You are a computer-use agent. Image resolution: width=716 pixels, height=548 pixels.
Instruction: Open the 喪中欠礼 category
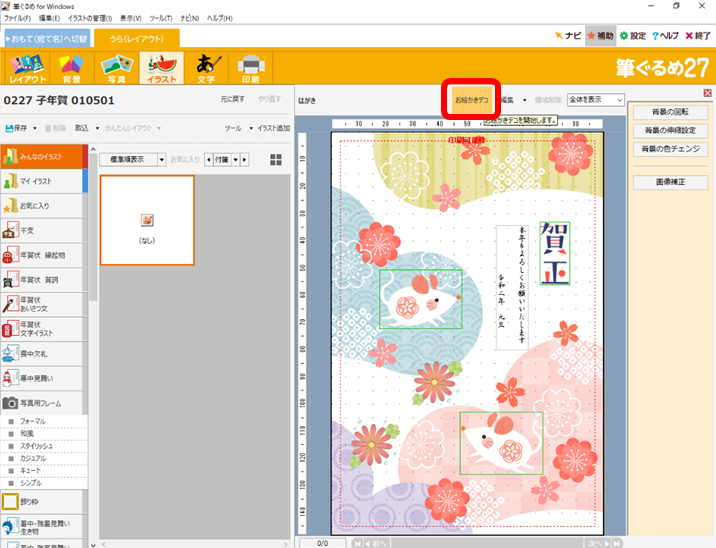tap(42, 354)
